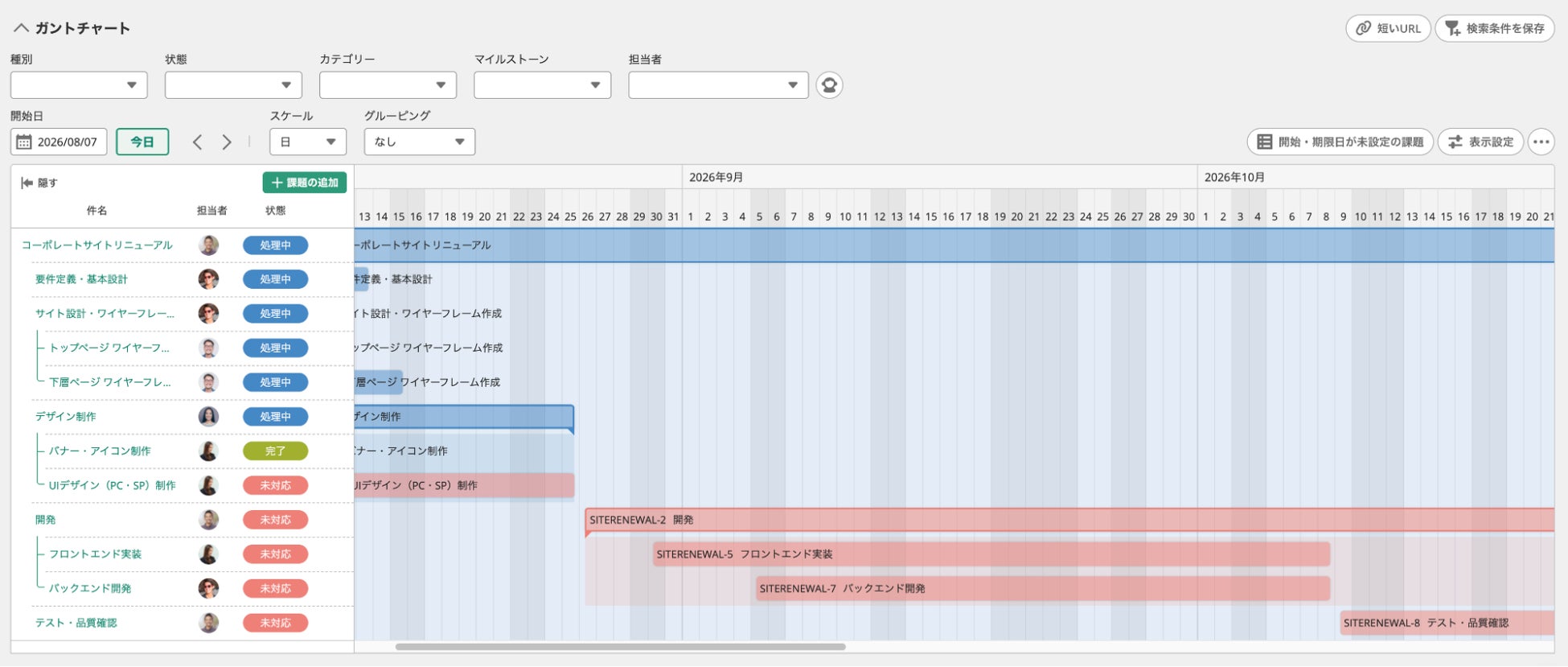Click UIデザイン（PC・SP）制作 red gantt bar
The width and height of the screenshot is (1568, 667).
click(x=464, y=486)
